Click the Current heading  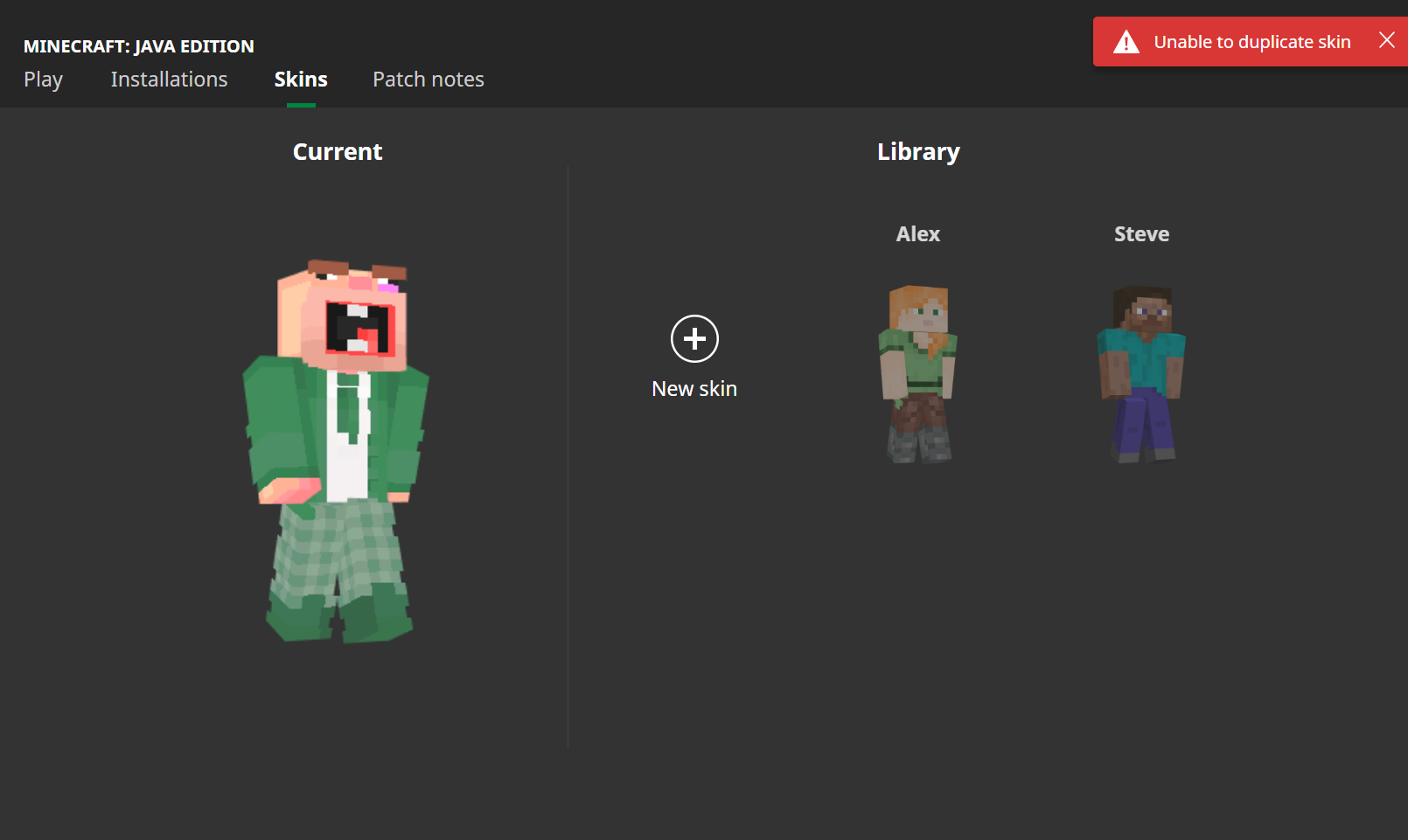[338, 152]
